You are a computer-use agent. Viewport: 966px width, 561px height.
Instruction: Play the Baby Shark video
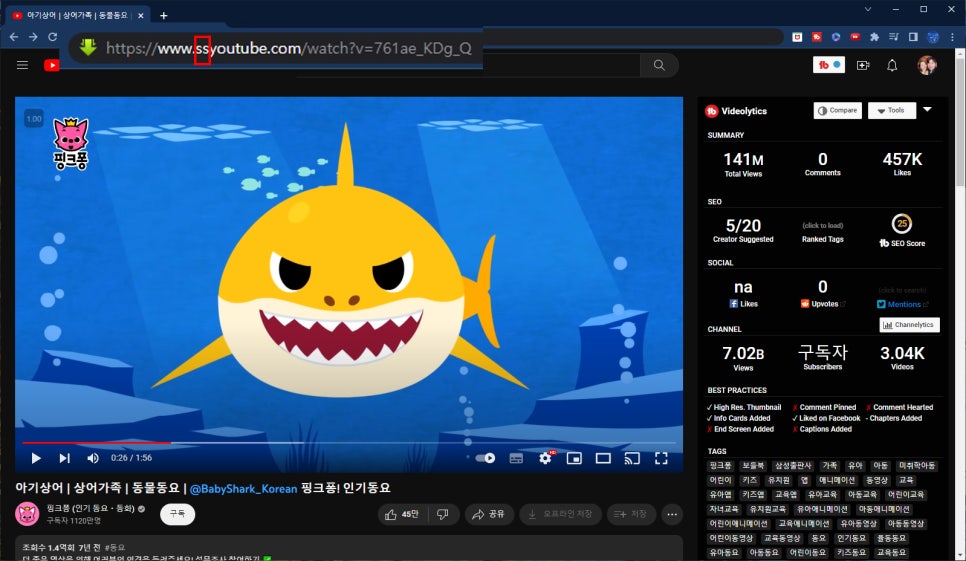pos(36,458)
